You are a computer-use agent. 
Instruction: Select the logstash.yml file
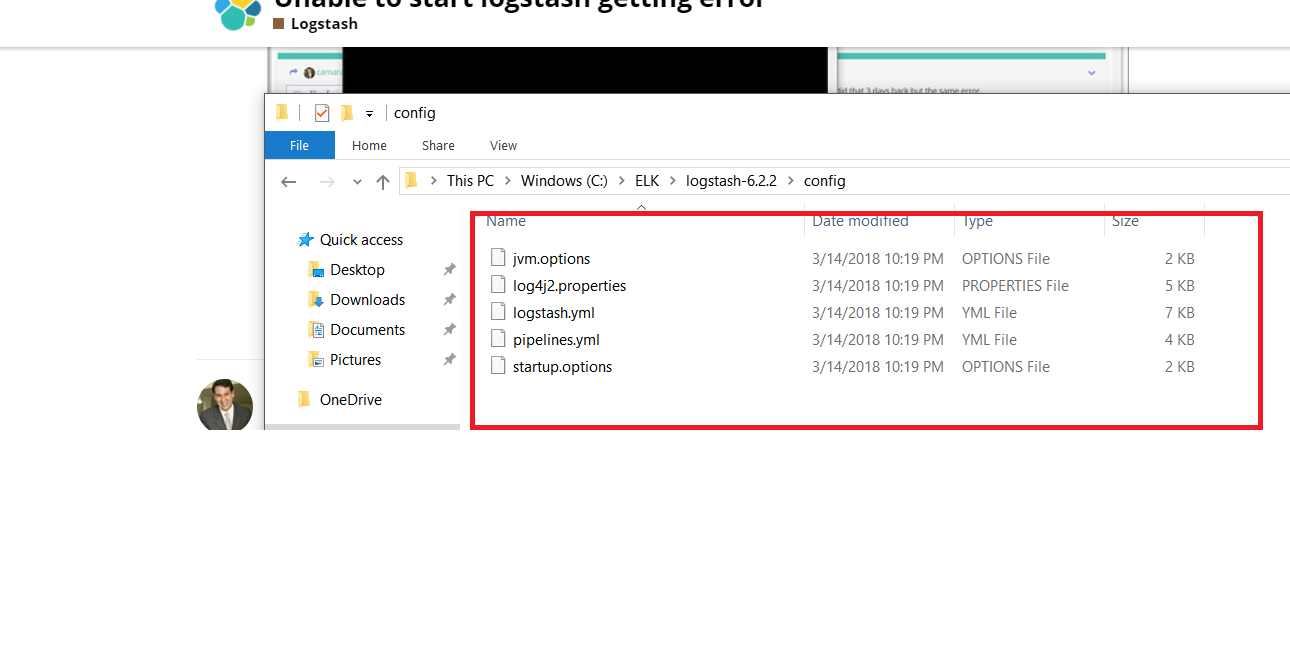click(x=553, y=313)
